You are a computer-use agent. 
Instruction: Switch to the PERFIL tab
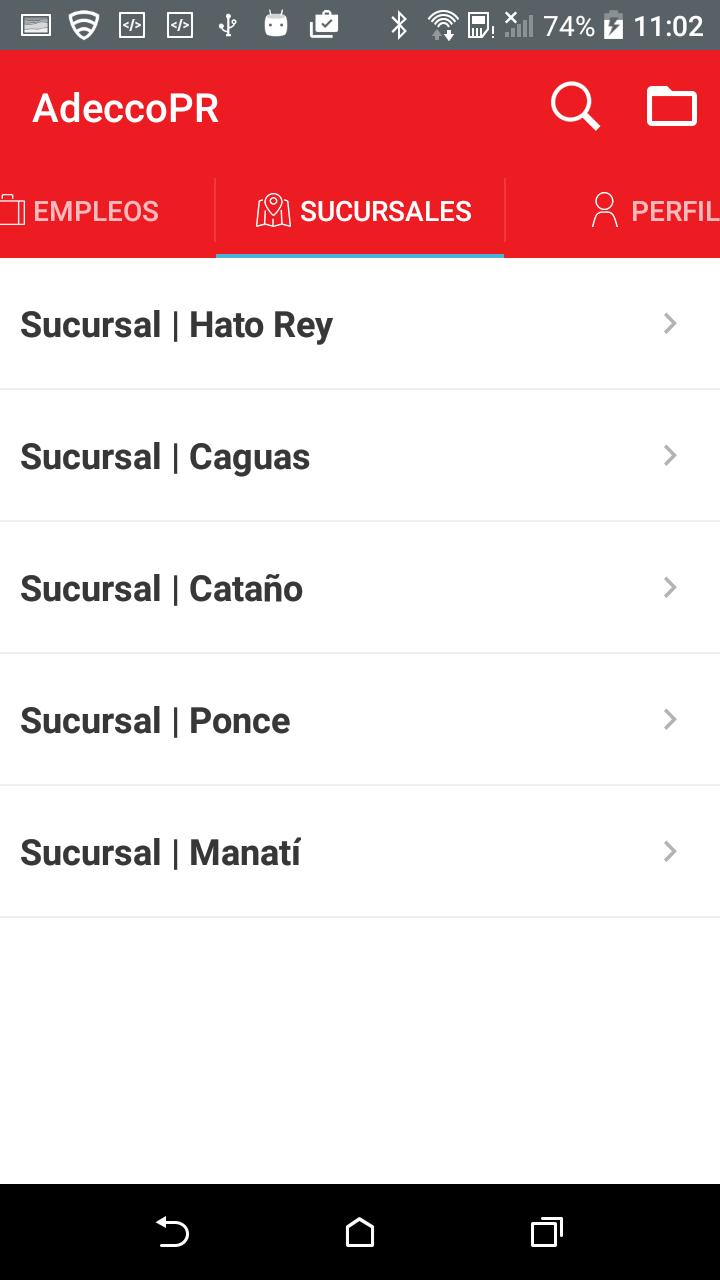(x=674, y=211)
